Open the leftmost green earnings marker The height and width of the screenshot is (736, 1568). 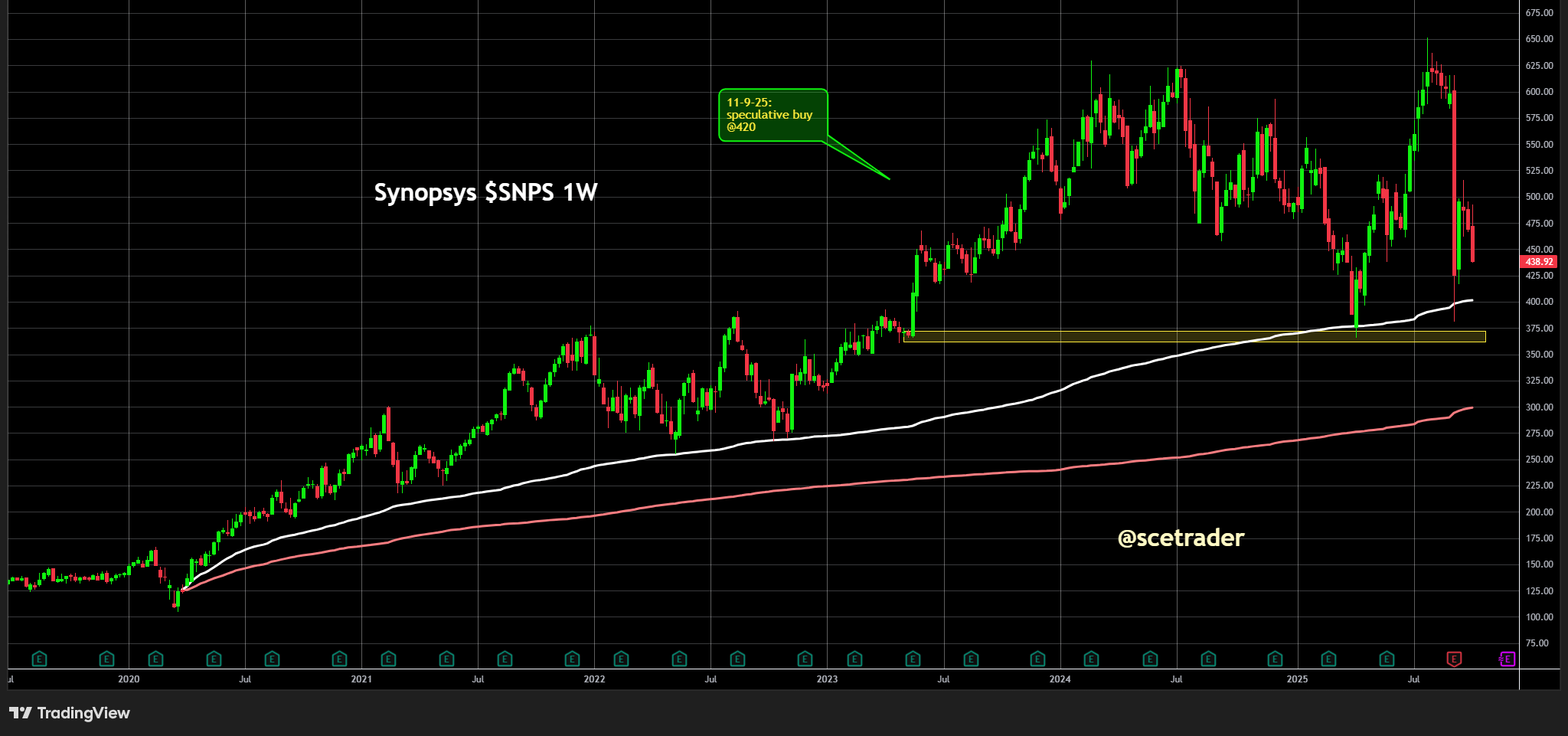[39, 659]
